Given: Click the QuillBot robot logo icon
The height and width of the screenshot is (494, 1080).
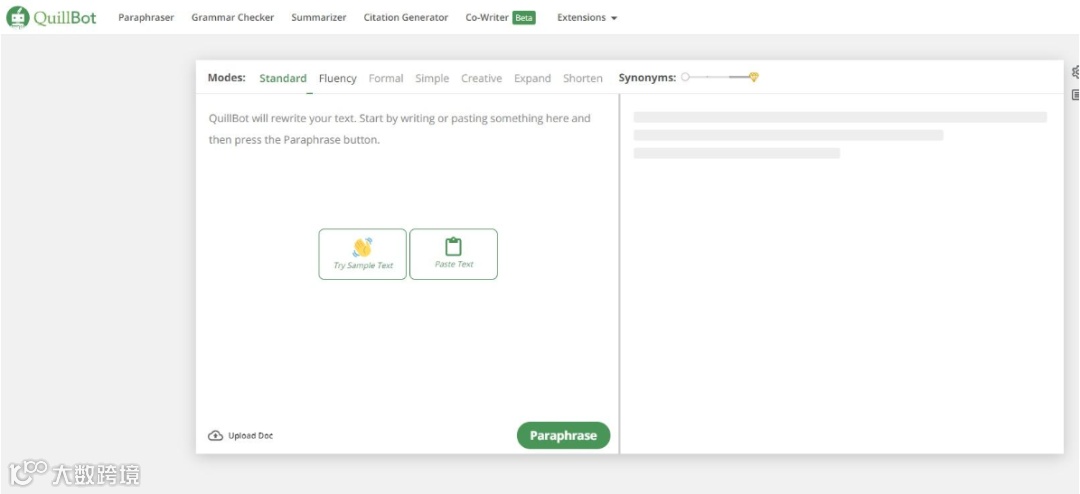Looking at the screenshot, I should (x=17, y=17).
